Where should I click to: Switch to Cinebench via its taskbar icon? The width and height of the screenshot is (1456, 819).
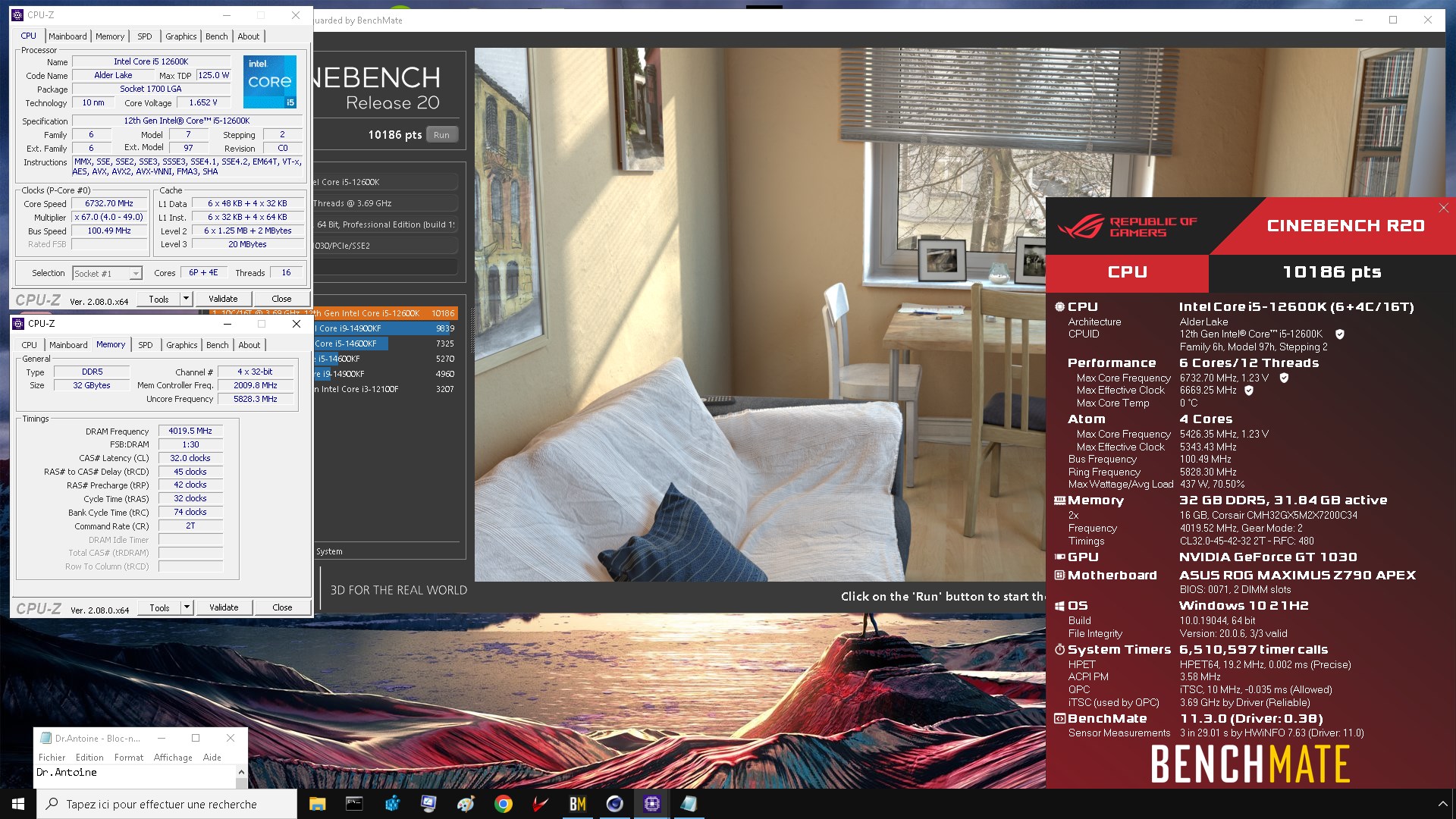pos(614,804)
